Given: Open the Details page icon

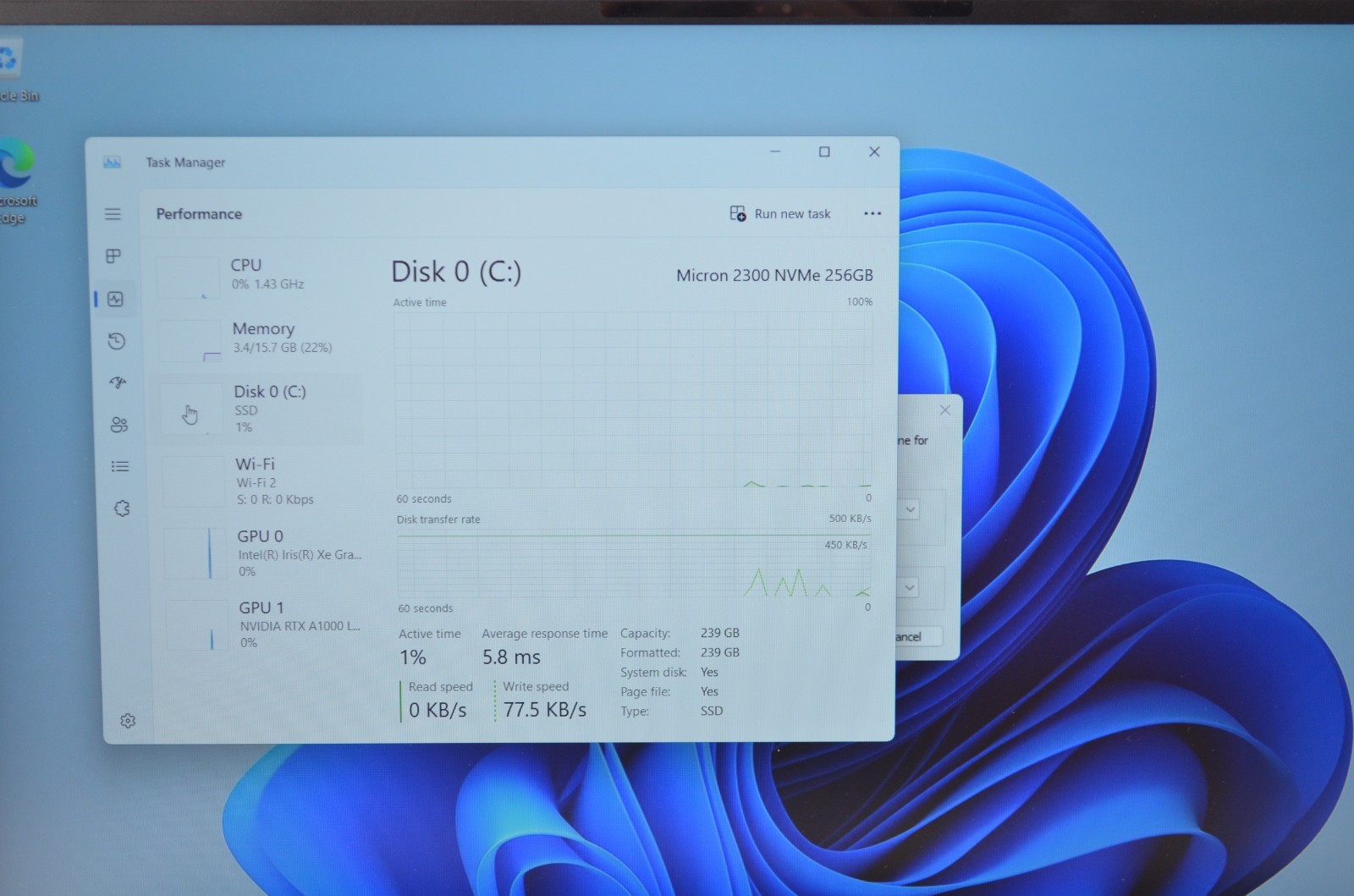Looking at the screenshot, I should click(120, 466).
